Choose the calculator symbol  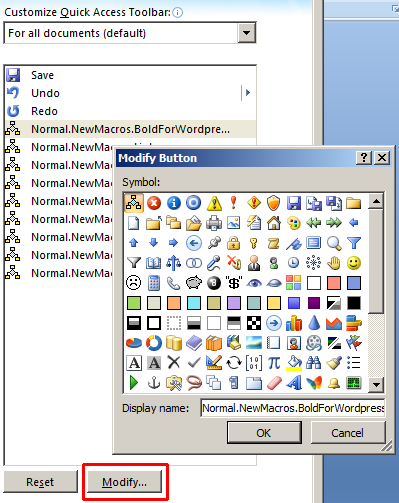[154, 283]
